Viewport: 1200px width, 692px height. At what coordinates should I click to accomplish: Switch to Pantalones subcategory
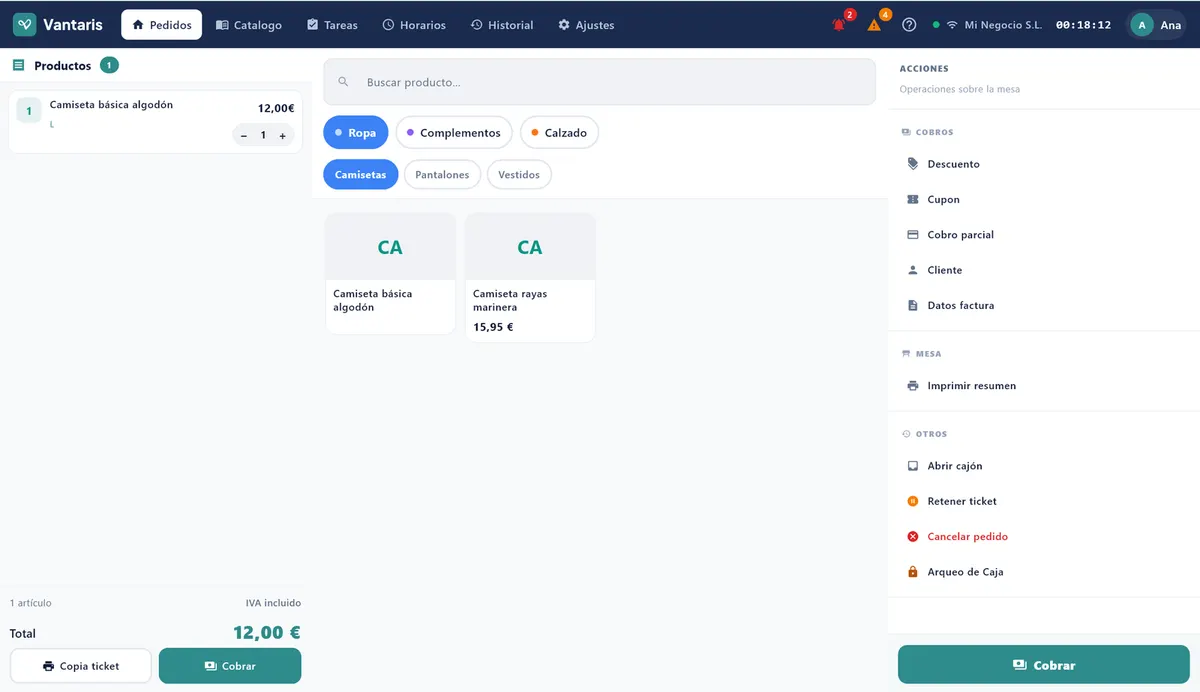pyautogui.click(x=442, y=175)
